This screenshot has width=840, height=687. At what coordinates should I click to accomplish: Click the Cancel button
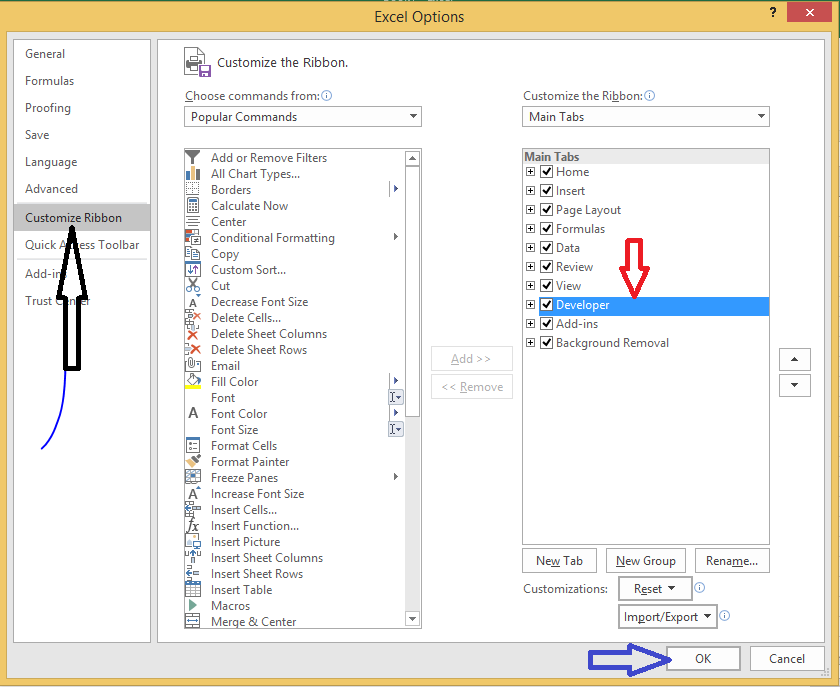tap(787, 658)
